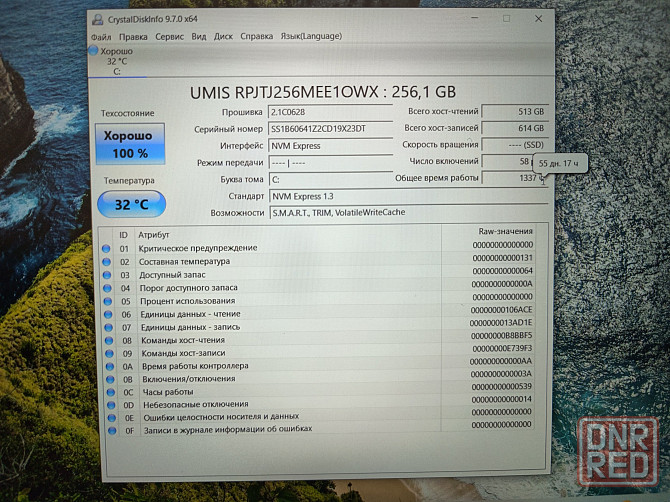Click the rotation rate value ---- (SSD)

point(515,145)
